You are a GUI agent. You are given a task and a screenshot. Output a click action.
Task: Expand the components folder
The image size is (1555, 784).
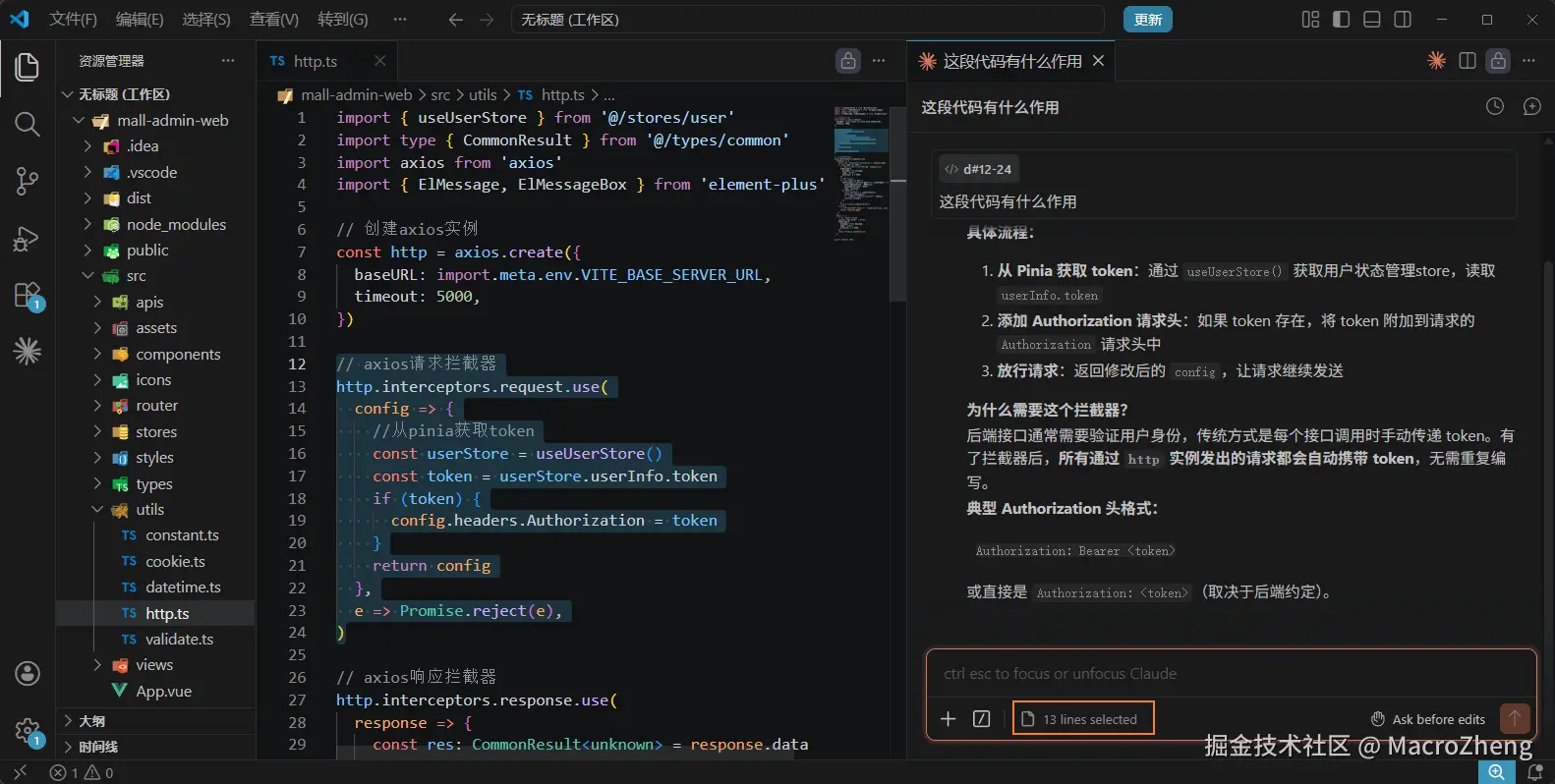pyautogui.click(x=155, y=354)
